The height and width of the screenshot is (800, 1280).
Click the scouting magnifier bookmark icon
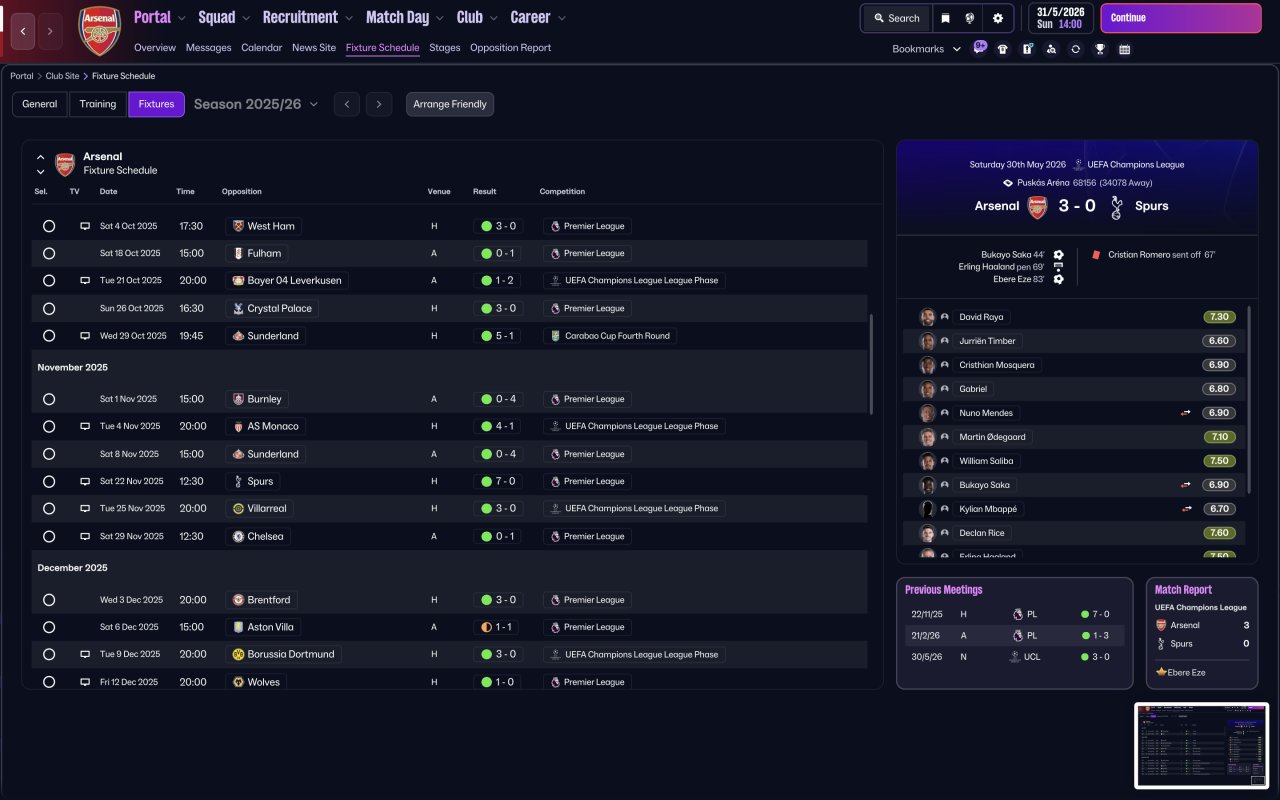tap(1051, 49)
